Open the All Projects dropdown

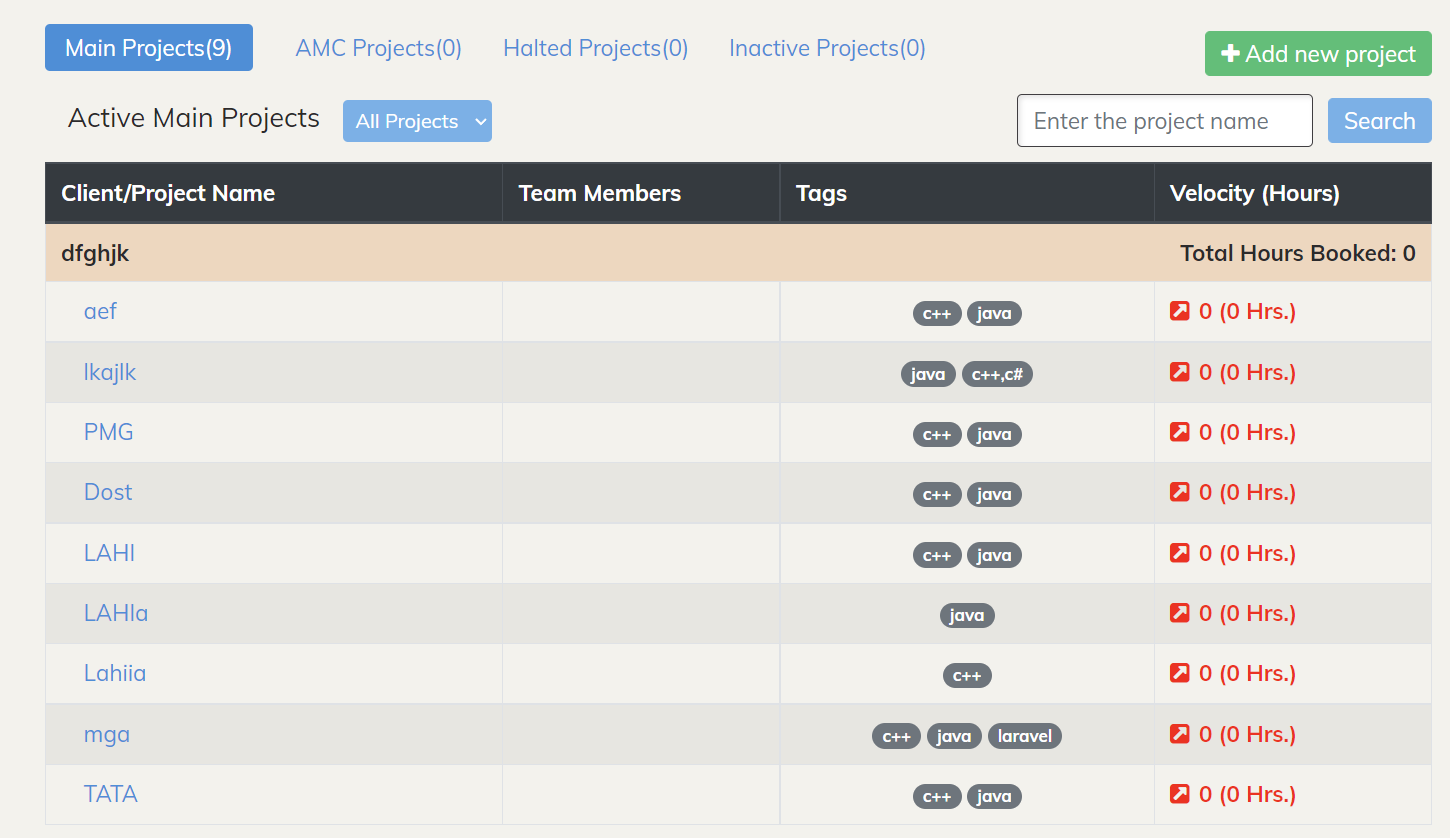[417, 120]
